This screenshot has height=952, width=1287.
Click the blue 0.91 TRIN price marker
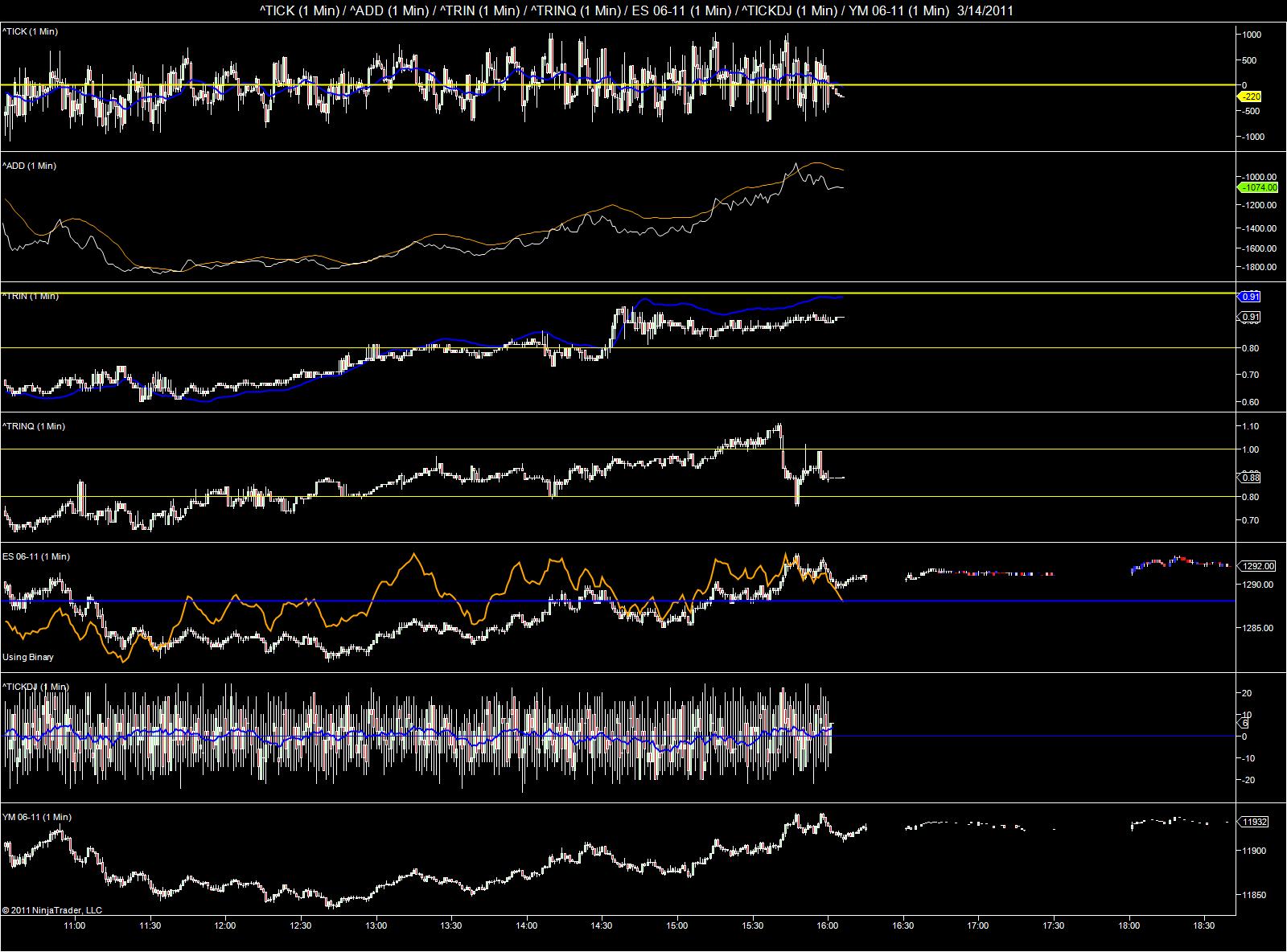1249,297
